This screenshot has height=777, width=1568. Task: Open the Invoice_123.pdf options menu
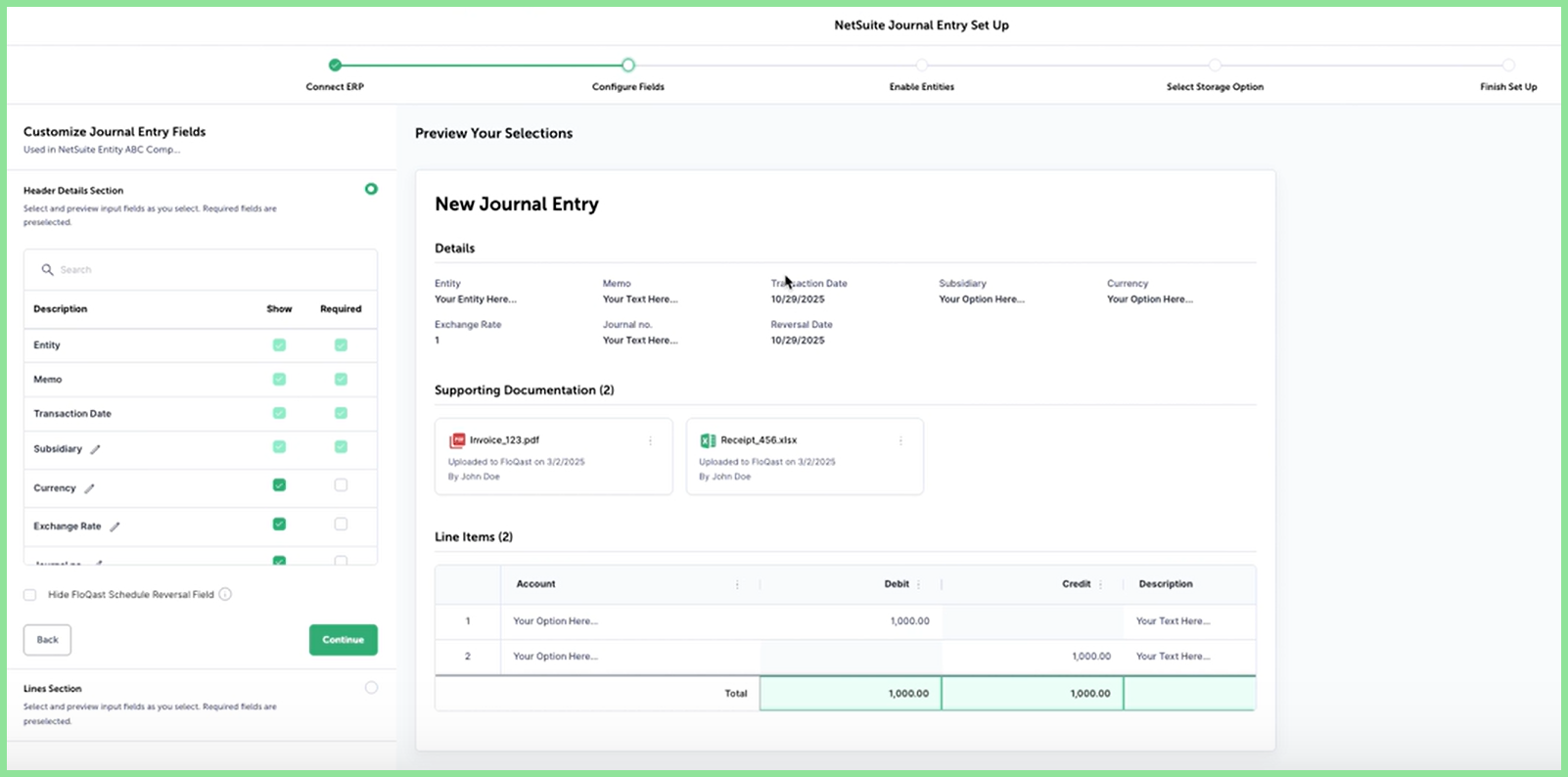click(x=650, y=441)
